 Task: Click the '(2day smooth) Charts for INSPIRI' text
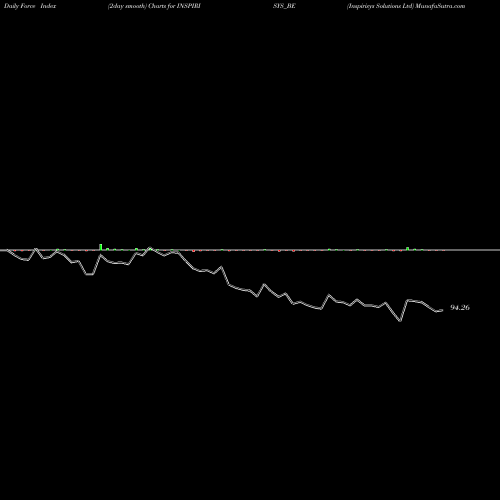(154, 6)
